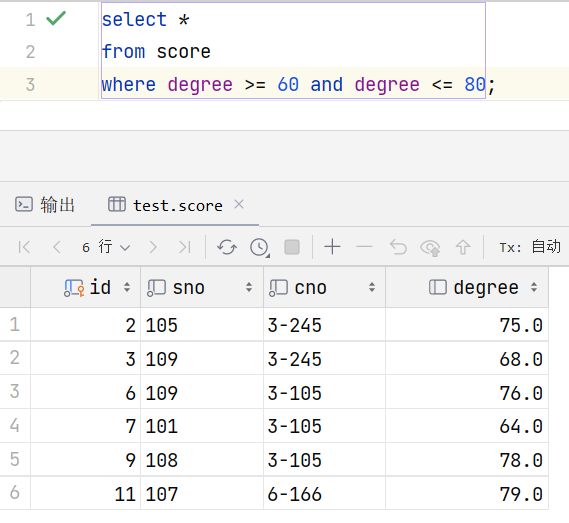
Task: Open the Tx: 自动 transaction mode selector
Action: tap(530, 247)
